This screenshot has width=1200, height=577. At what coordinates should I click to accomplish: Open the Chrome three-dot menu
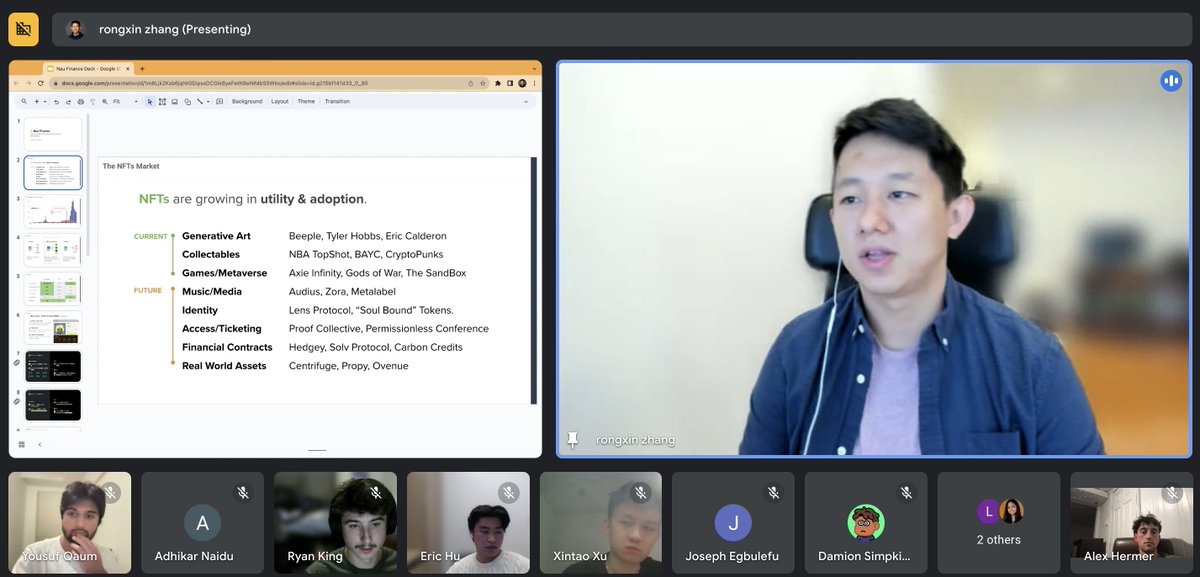534,83
